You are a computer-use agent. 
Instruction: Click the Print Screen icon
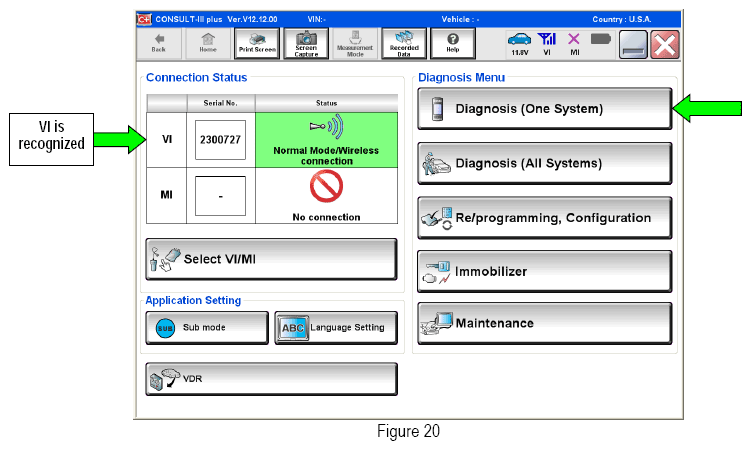[x=257, y=44]
